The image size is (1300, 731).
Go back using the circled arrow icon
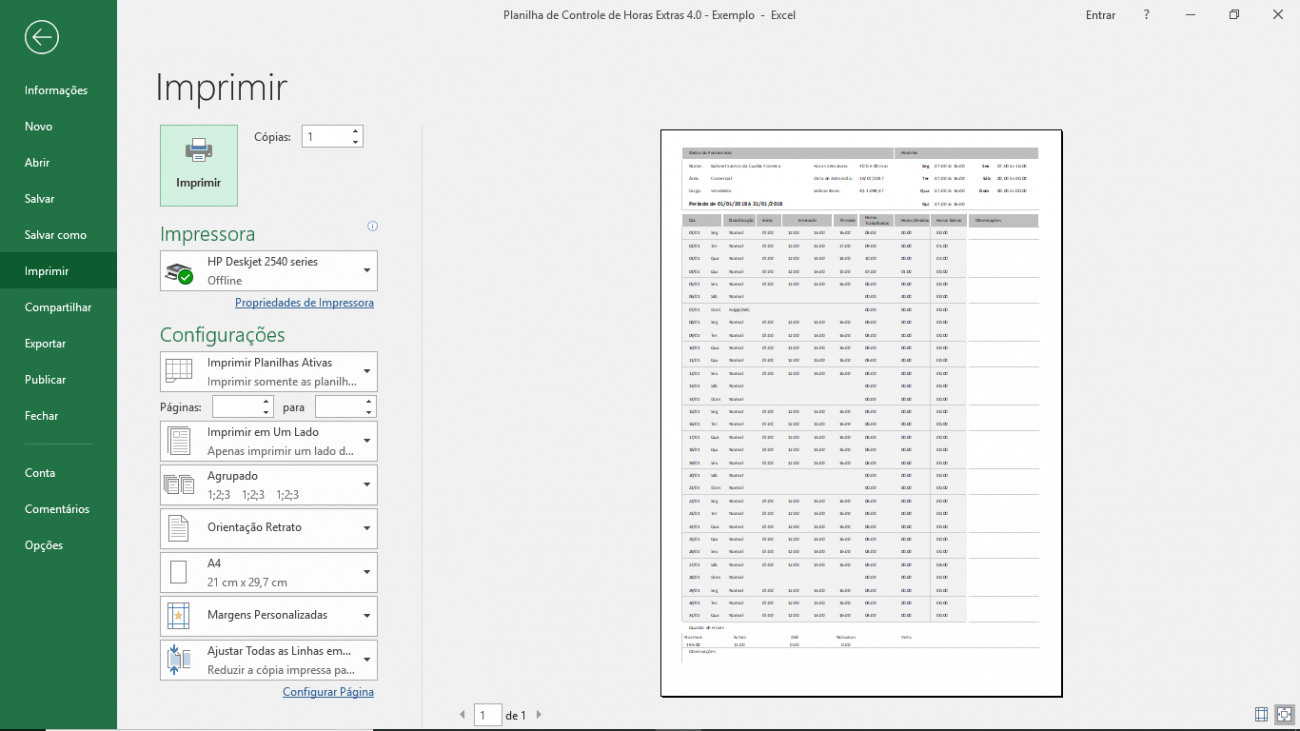click(x=42, y=37)
